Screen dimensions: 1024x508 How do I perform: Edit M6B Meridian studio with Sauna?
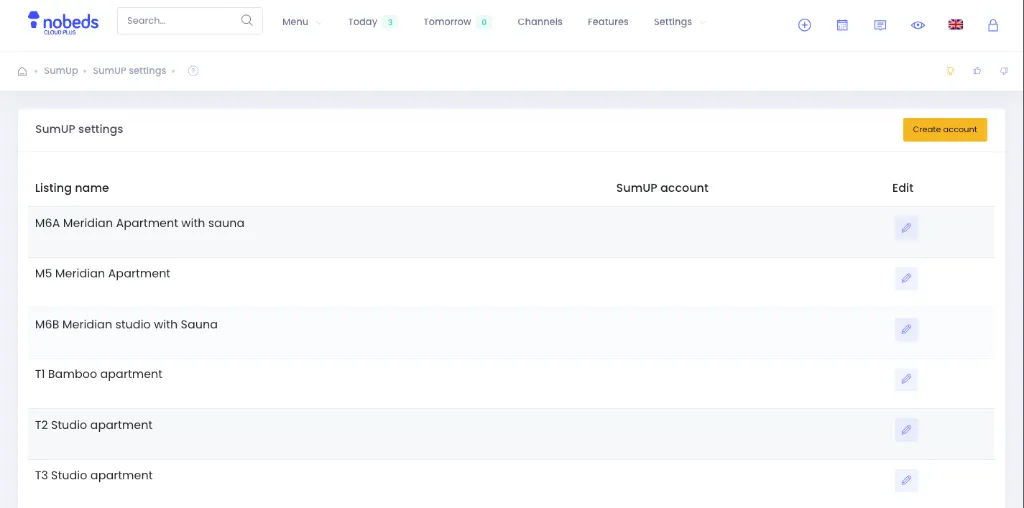click(906, 330)
